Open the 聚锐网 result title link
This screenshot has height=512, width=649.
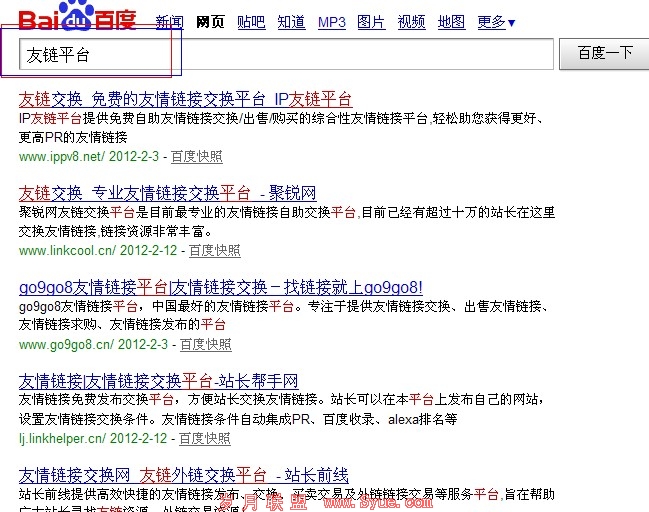click(x=168, y=193)
